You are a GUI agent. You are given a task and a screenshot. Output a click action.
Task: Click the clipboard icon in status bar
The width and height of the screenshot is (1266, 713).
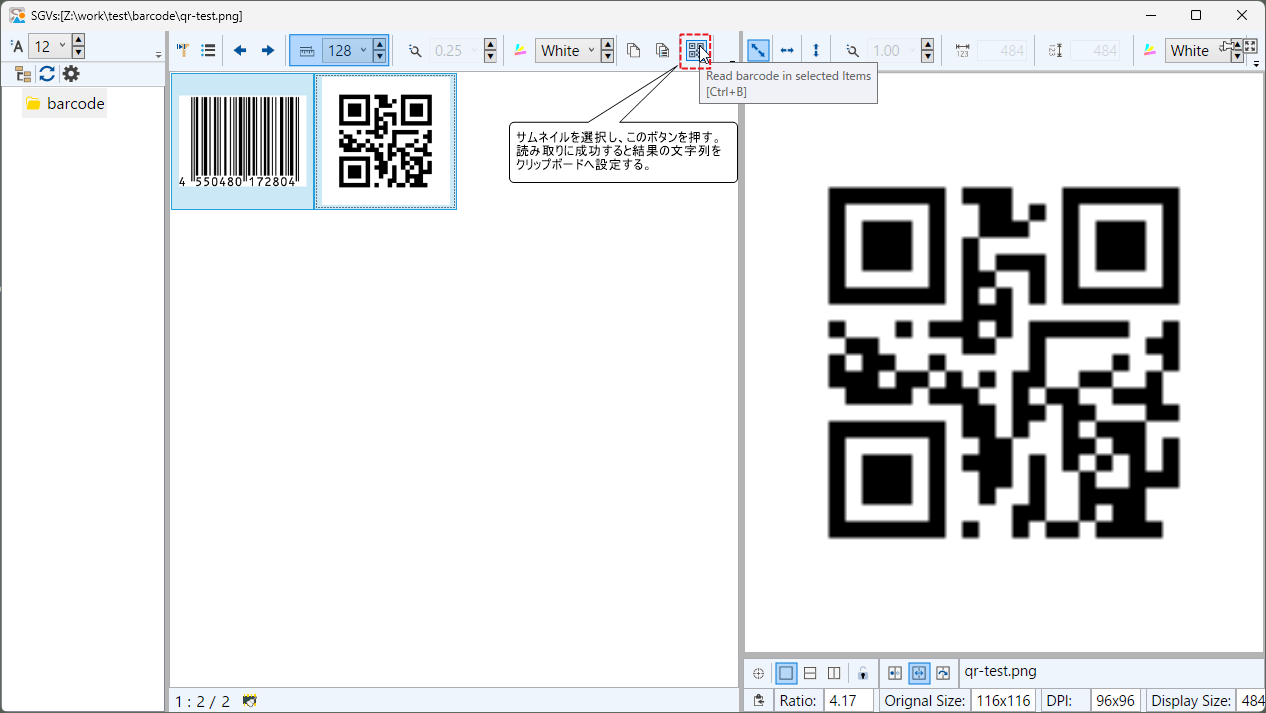(759, 700)
